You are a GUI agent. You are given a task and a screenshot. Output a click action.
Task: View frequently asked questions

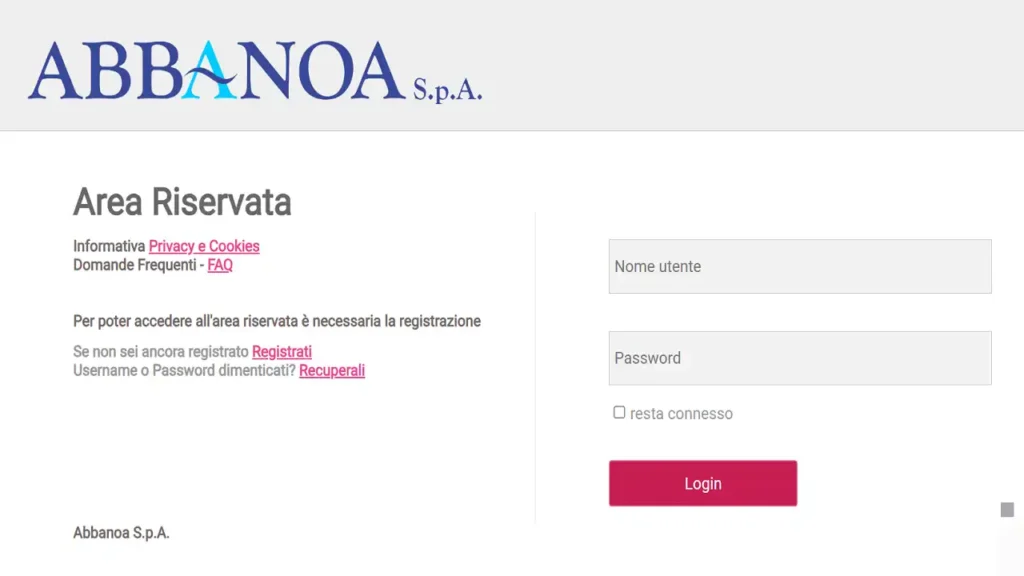click(219, 266)
